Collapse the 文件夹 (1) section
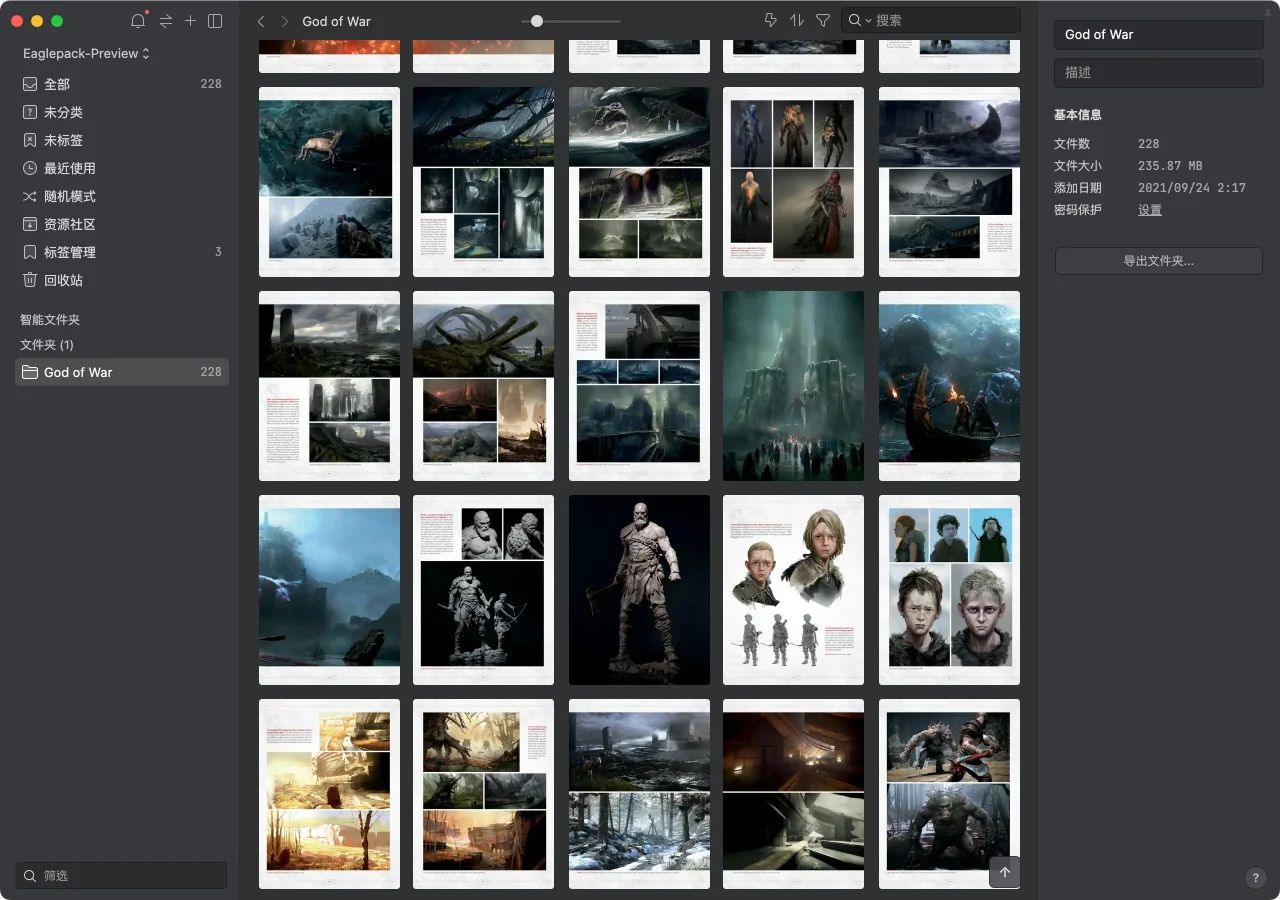 coord(47,345)
